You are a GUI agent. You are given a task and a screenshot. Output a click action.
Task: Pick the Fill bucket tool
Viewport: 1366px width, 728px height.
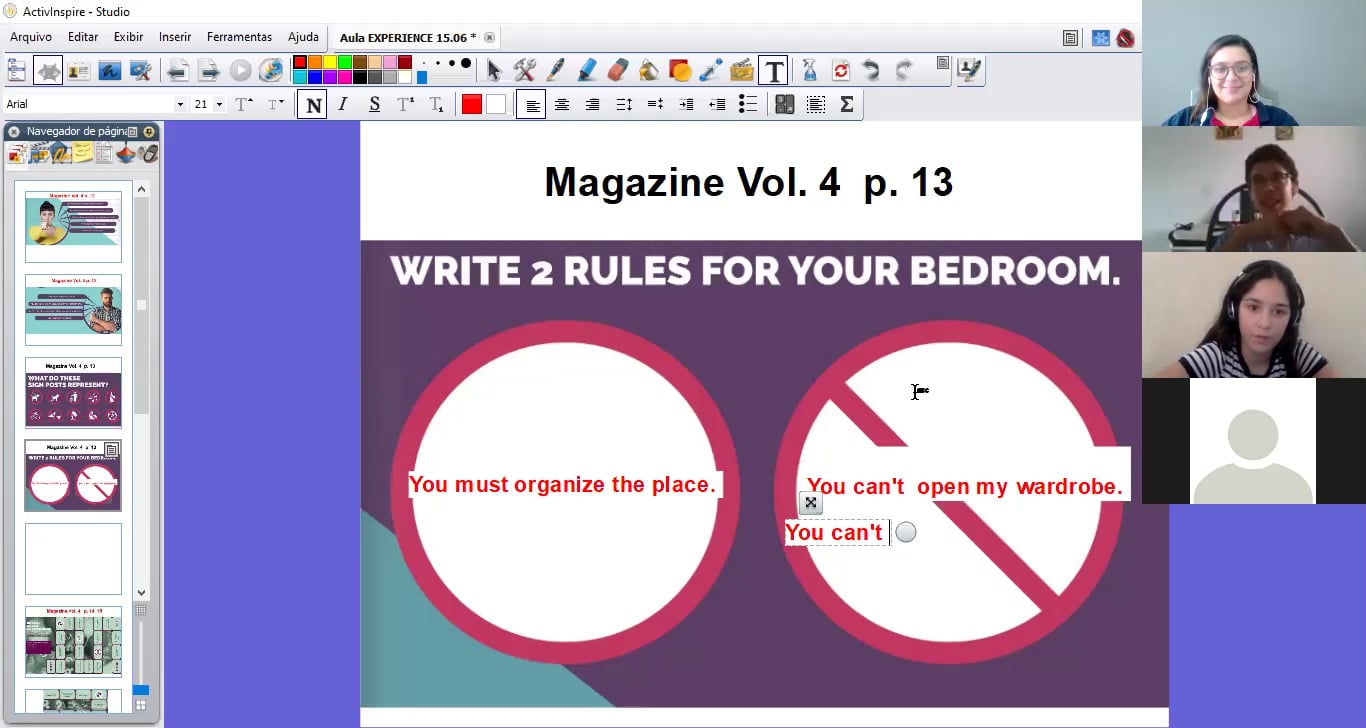[648, 70]
